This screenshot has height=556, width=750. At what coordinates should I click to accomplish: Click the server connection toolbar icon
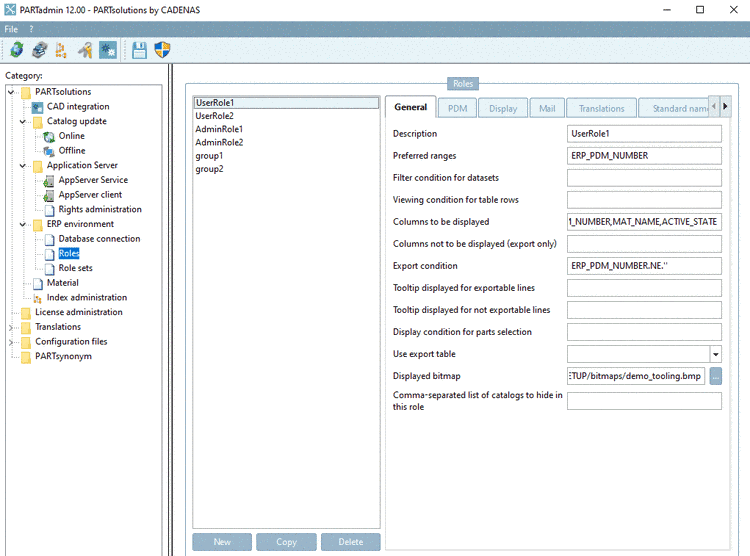pyautogui.click(x=39, y=50)
